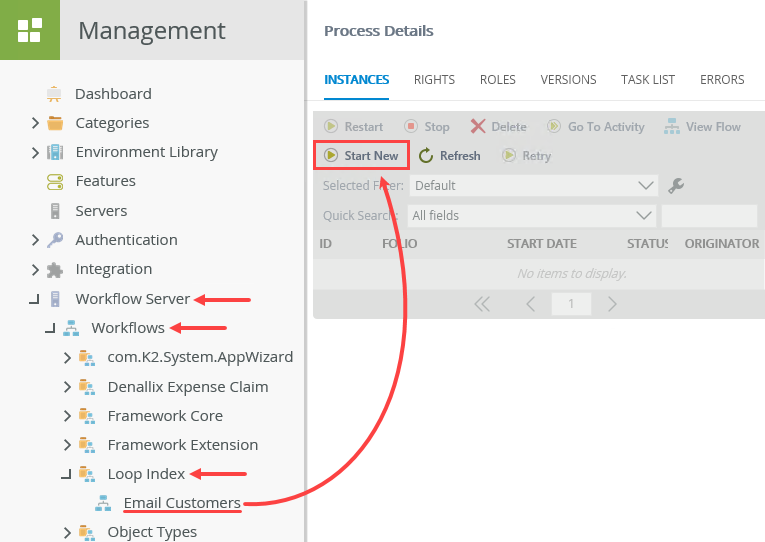765x542 pixels.
Task: Switch to the Rights tab
Action: click(434, 80)
